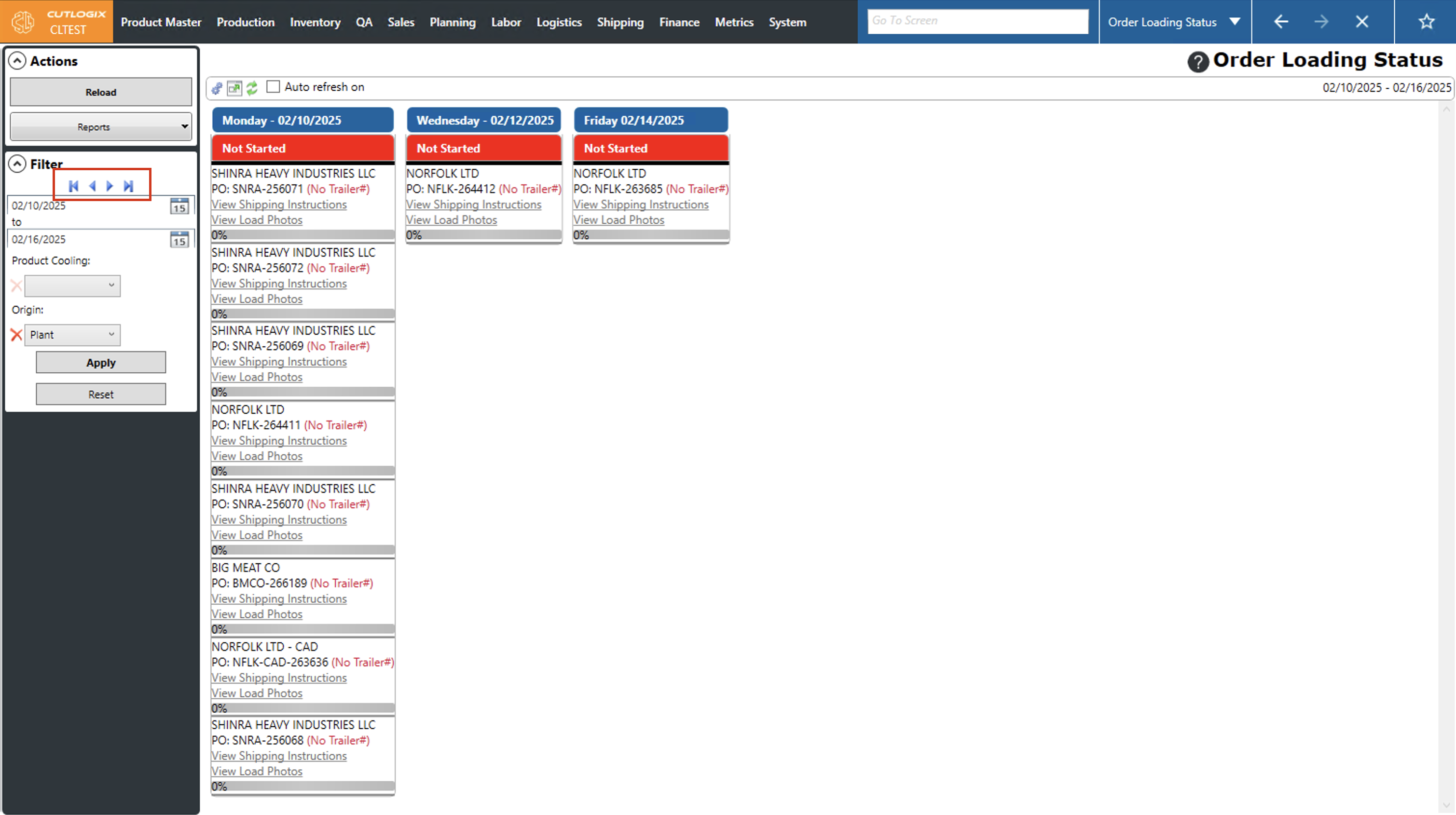The width and height of the screenshot is (1456, 815).
Task: Enable the Auto refresh on checkbox
Action: click(273, 87)
